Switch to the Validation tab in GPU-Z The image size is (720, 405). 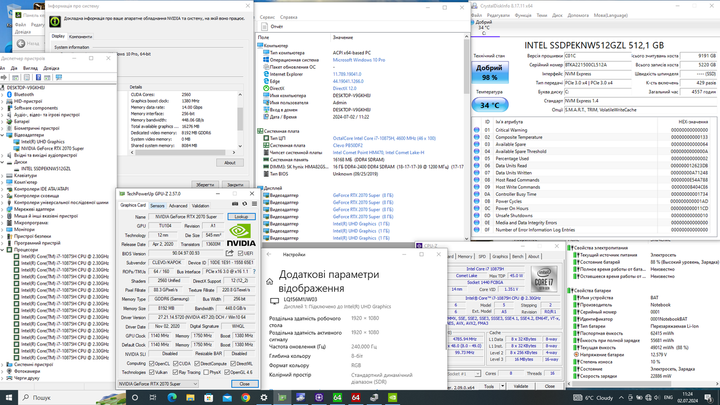200,206
